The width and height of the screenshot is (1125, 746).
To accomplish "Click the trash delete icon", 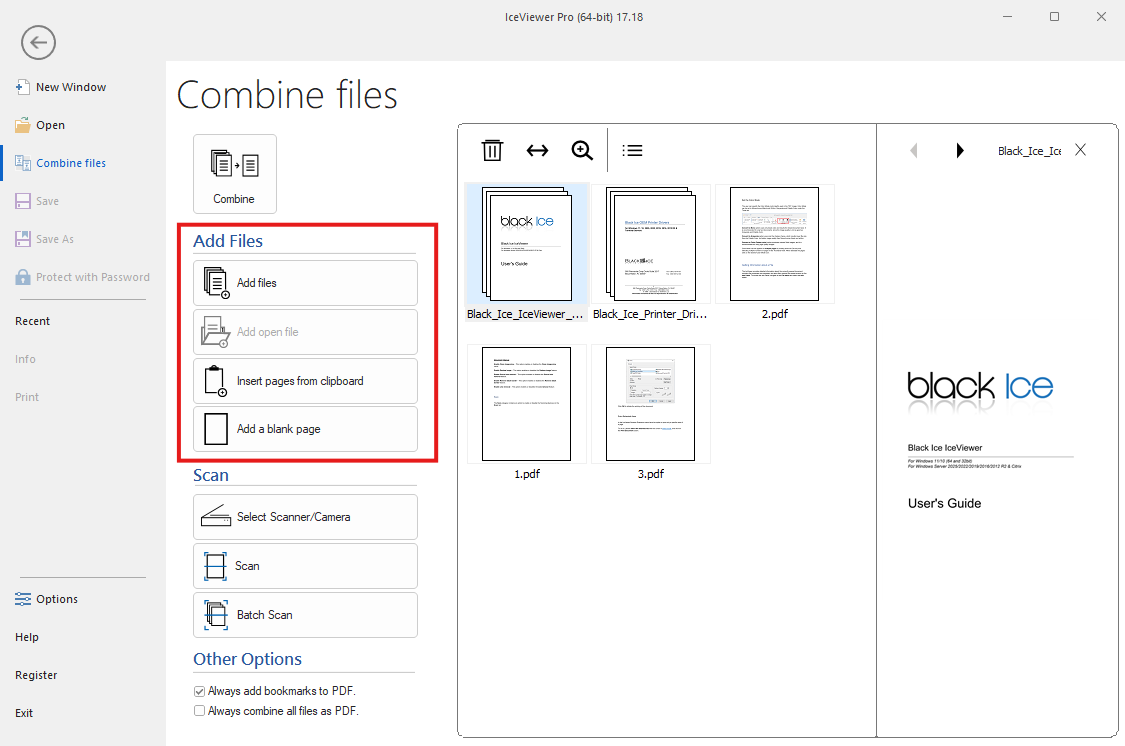I will point(492,150).
